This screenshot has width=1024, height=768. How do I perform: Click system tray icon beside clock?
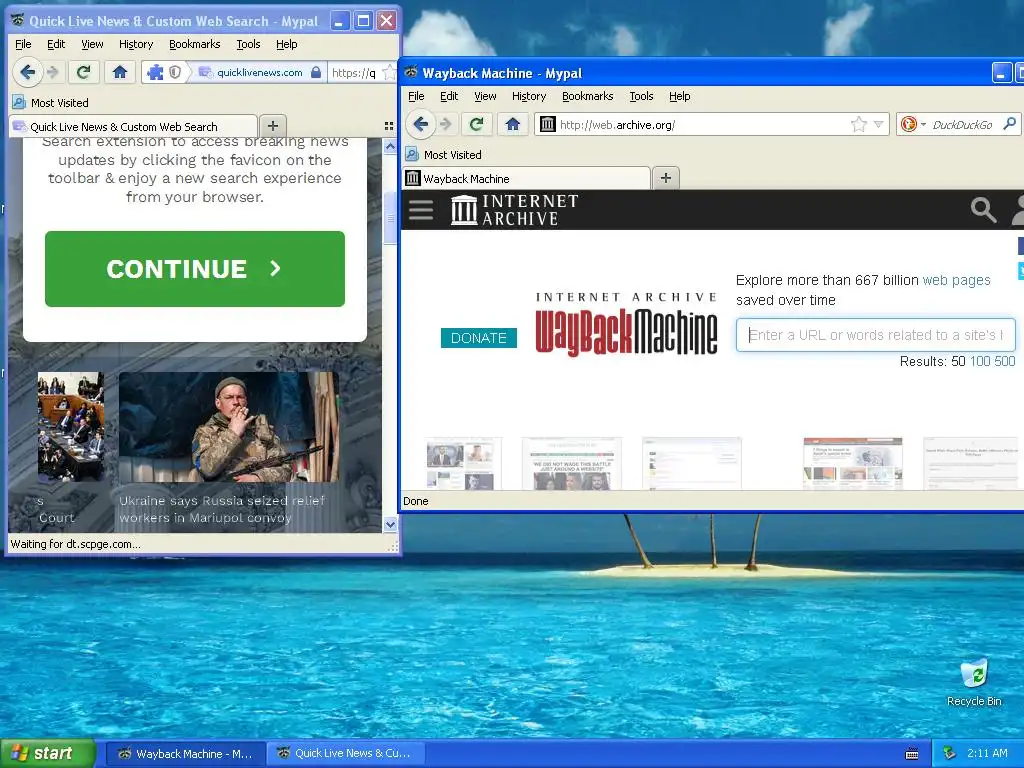click(950, 753)
